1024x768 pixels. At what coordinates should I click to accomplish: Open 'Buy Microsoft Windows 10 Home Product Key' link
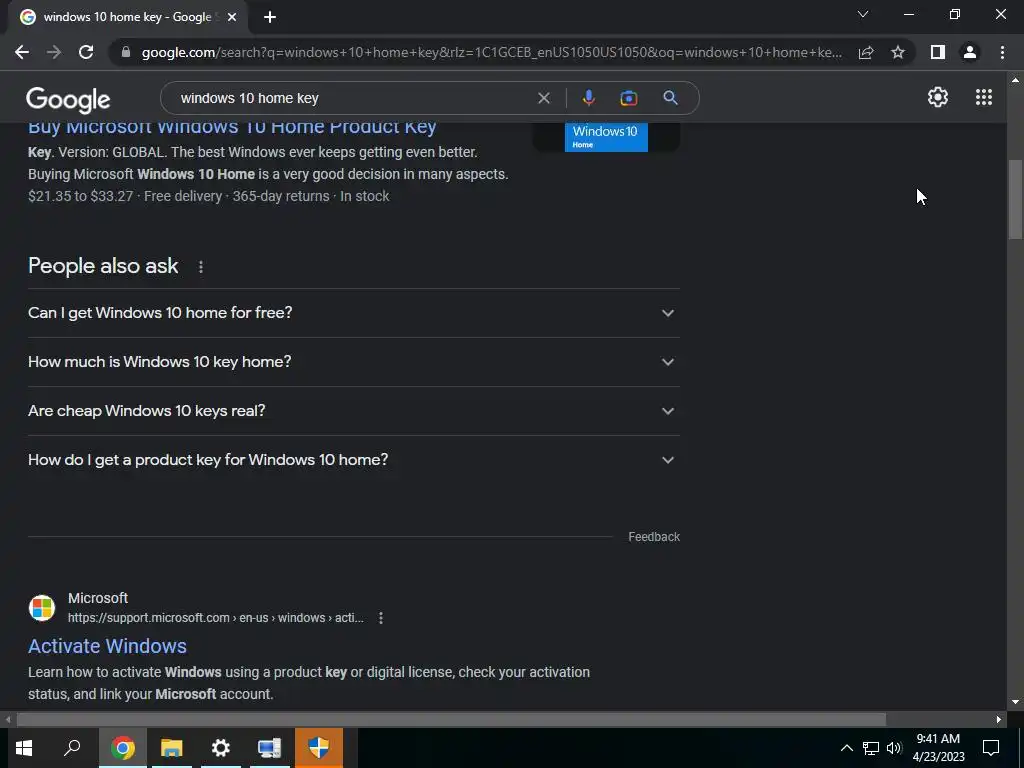[x=232, y=127]
